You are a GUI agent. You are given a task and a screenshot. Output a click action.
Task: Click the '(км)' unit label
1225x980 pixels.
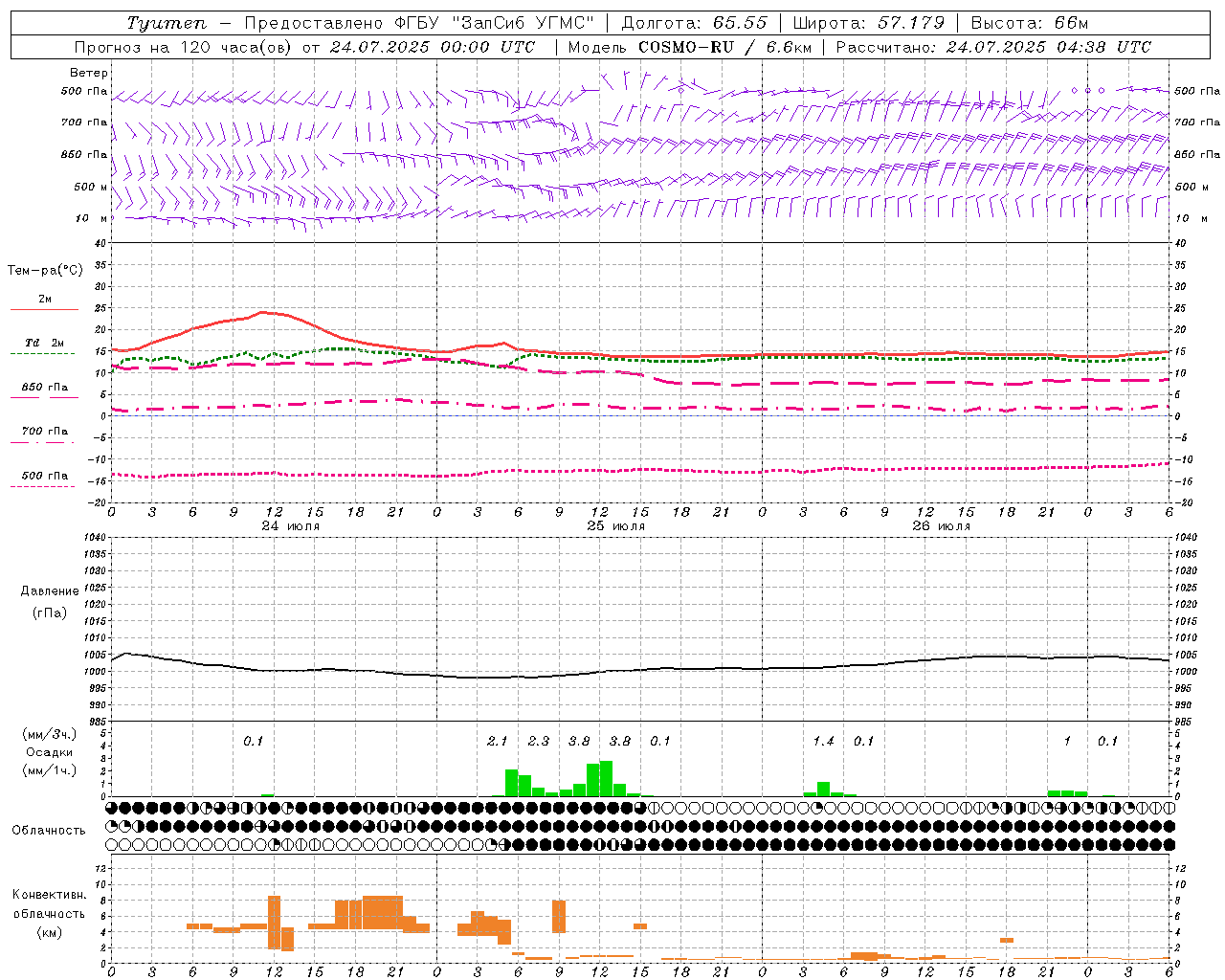(49, 932)
